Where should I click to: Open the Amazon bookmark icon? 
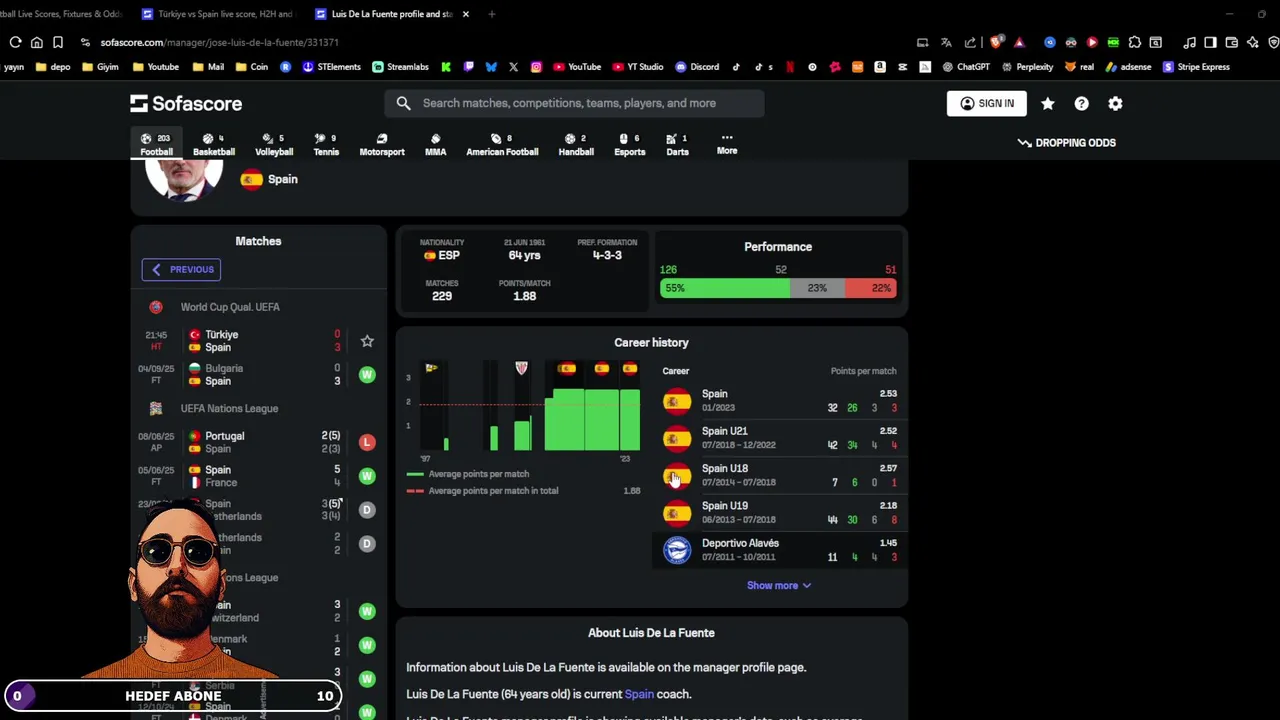[x=880, y=67]
